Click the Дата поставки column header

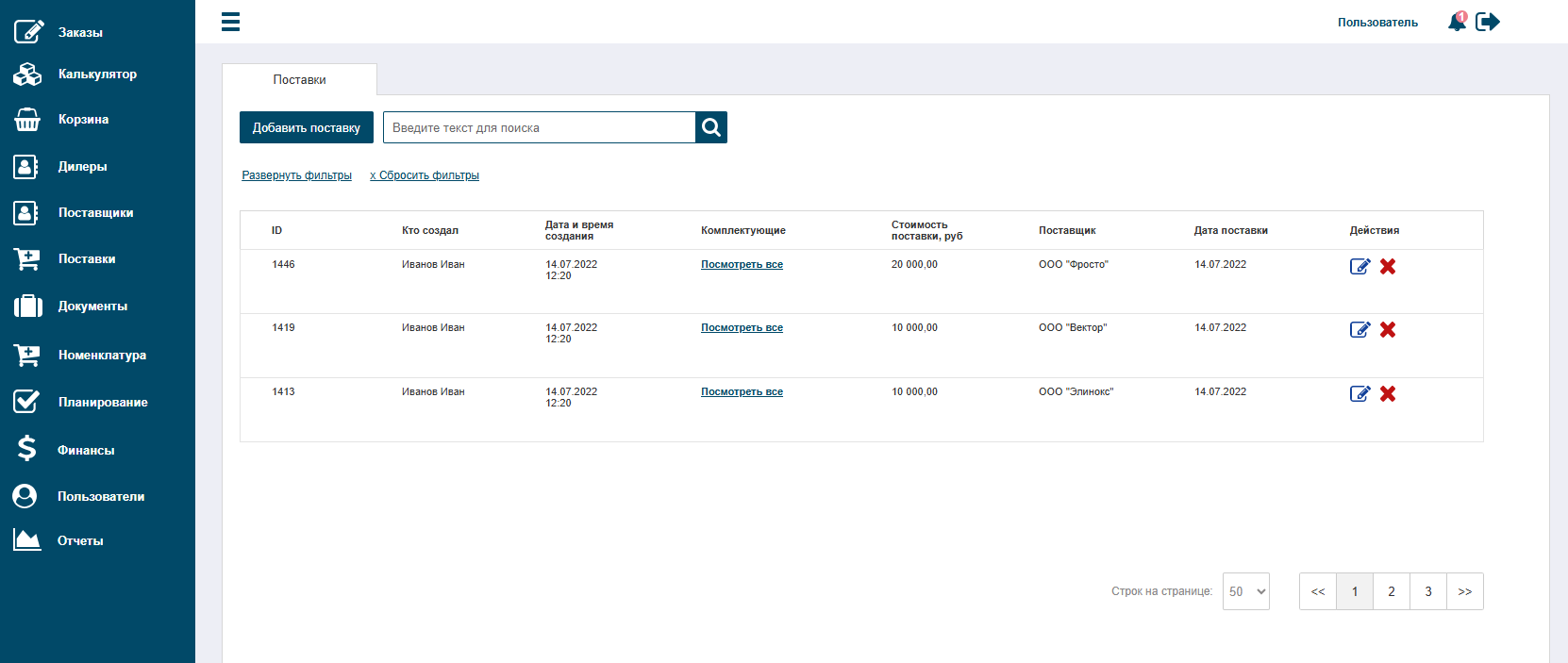point(1231,231)
